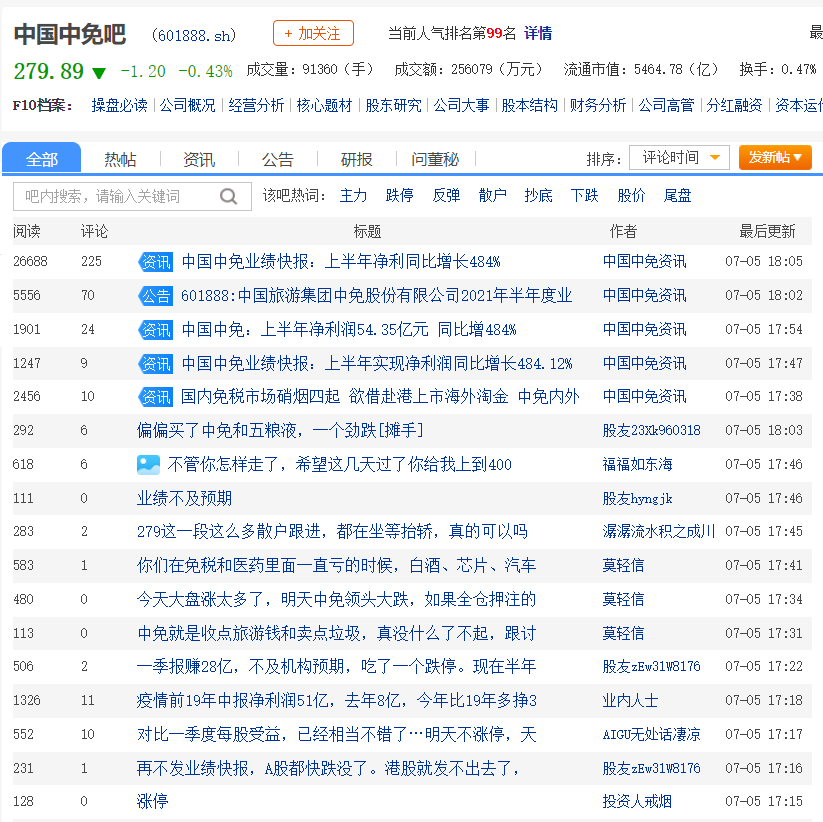Viewport: 823px width, 822px height.
Task: Open 详情 popularity ranking link
Action: pos(538,34)
